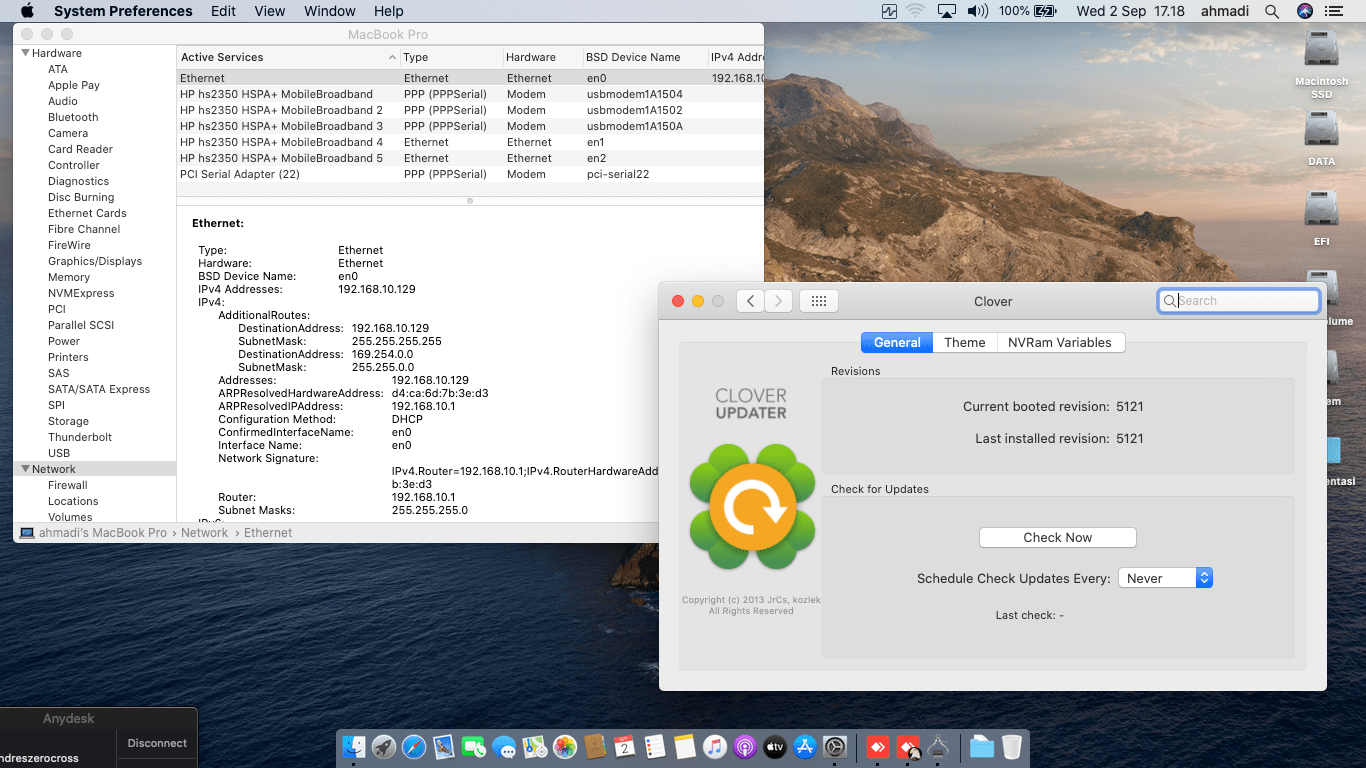Go back in the Clover preferences pane

[x=750, y=301]
